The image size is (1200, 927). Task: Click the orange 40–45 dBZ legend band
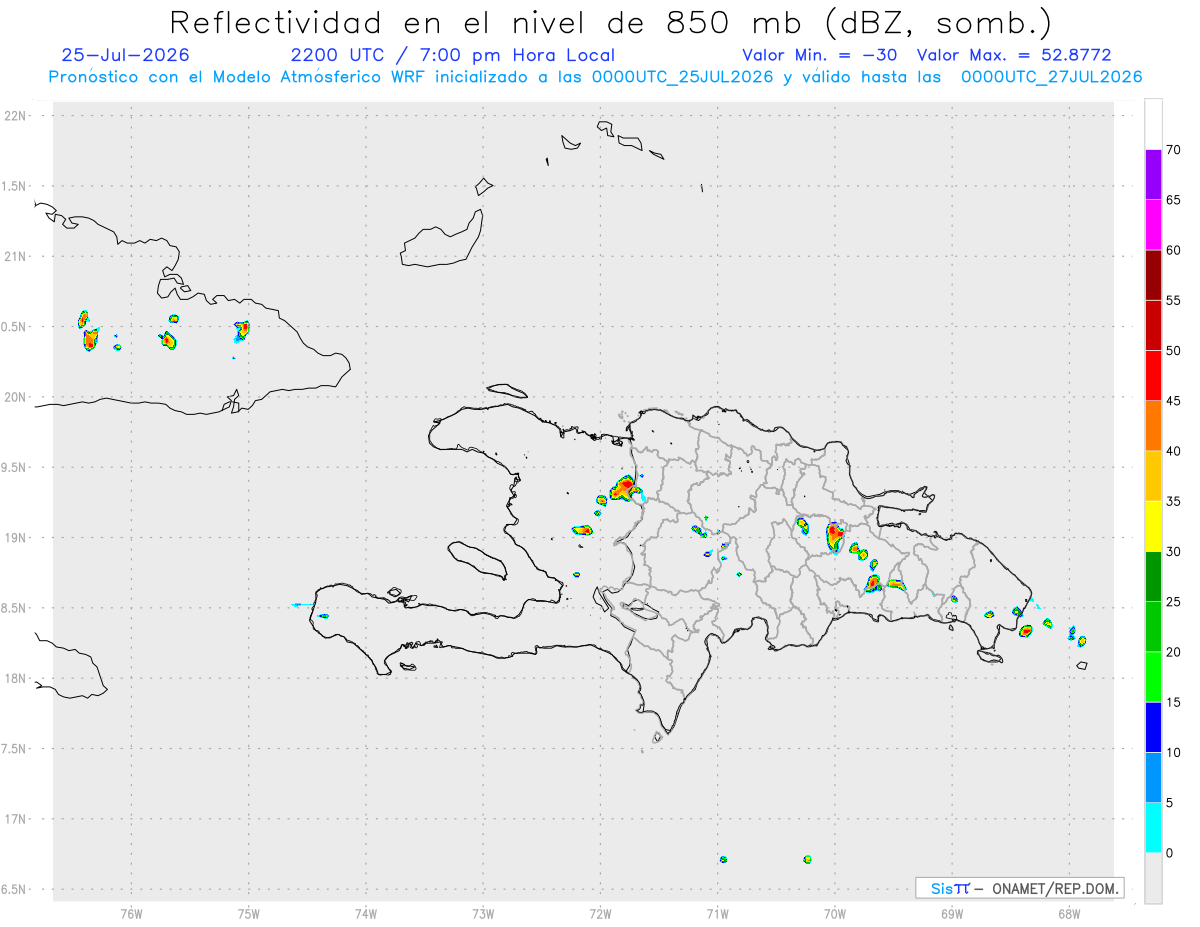tap(1153, 426)
